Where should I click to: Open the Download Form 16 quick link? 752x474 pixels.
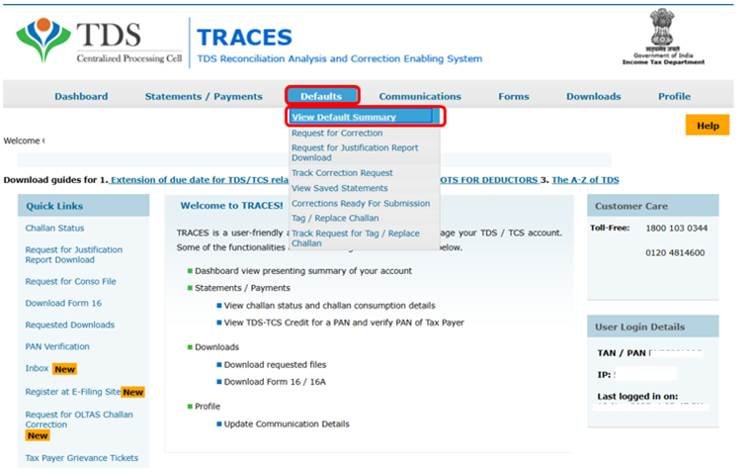[65, 303]
